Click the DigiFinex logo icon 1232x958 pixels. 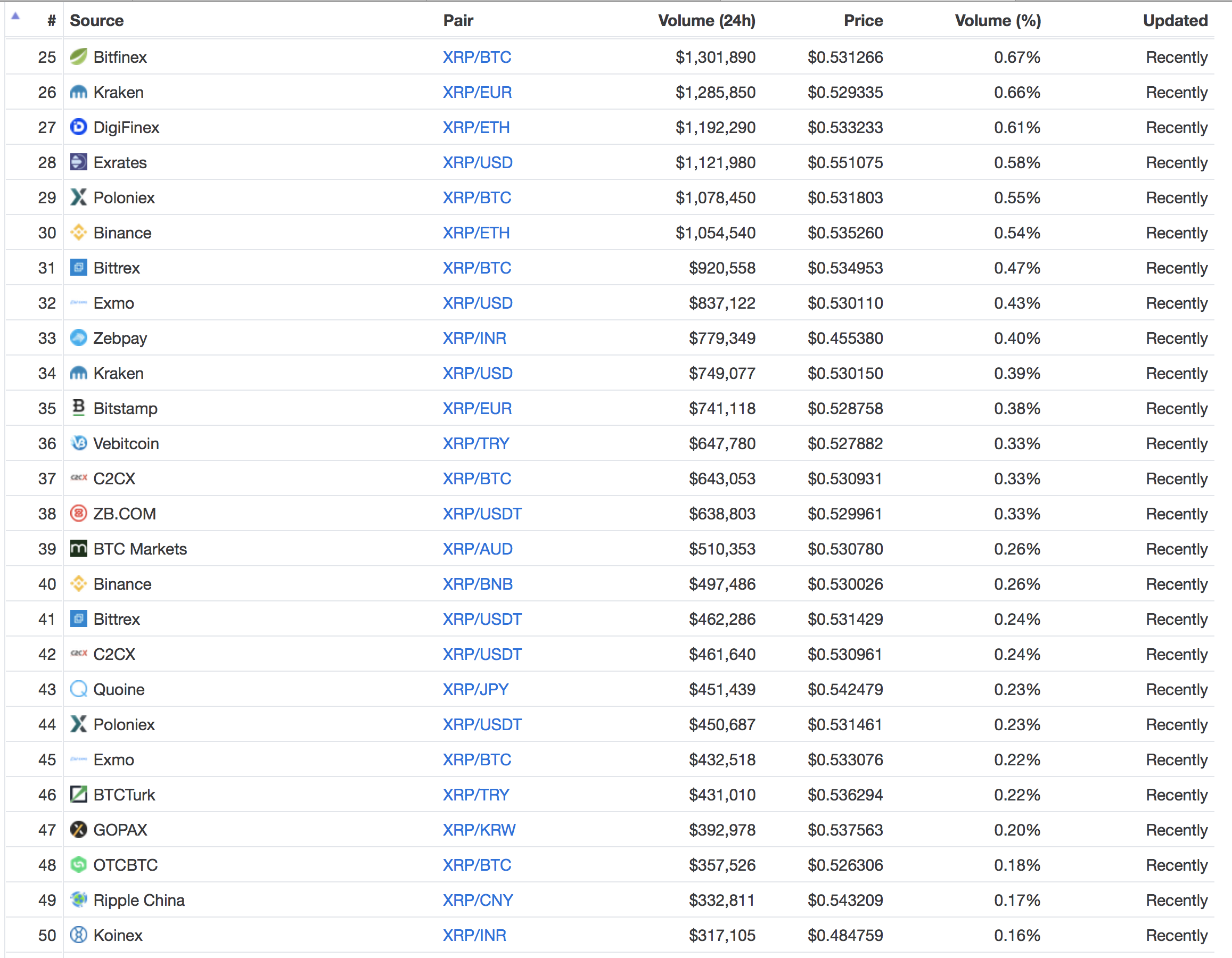(78, 127)
